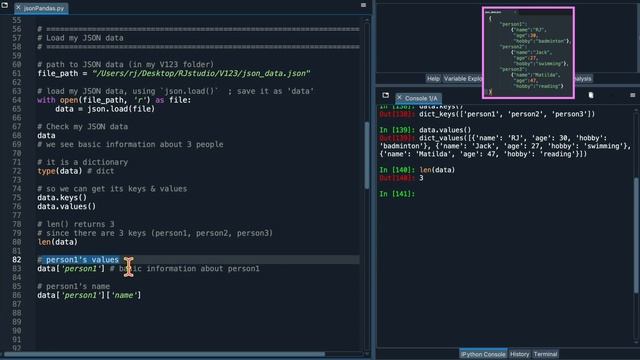Click the console's vertical scrollbar
Screen dimensions: 640x360
click(636, 235)
